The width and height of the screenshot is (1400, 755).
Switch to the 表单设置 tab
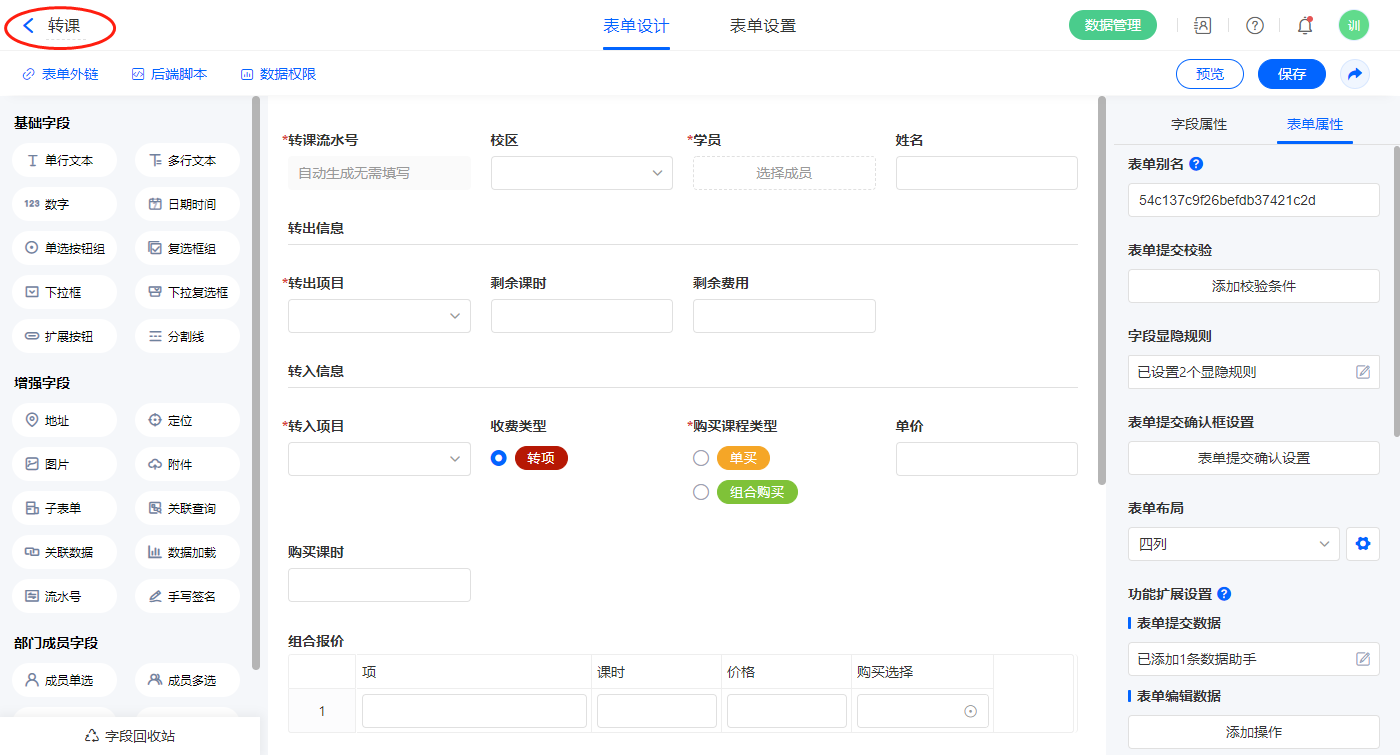coord(762,26)
